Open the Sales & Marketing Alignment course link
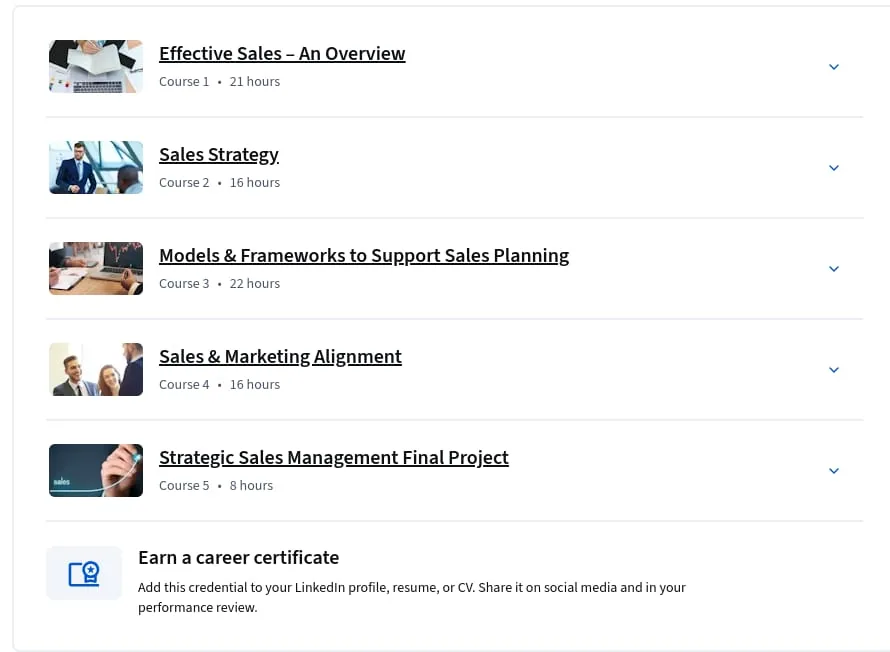Image resolution: width=890 pixels, height=652 pixels. point(280,357)
